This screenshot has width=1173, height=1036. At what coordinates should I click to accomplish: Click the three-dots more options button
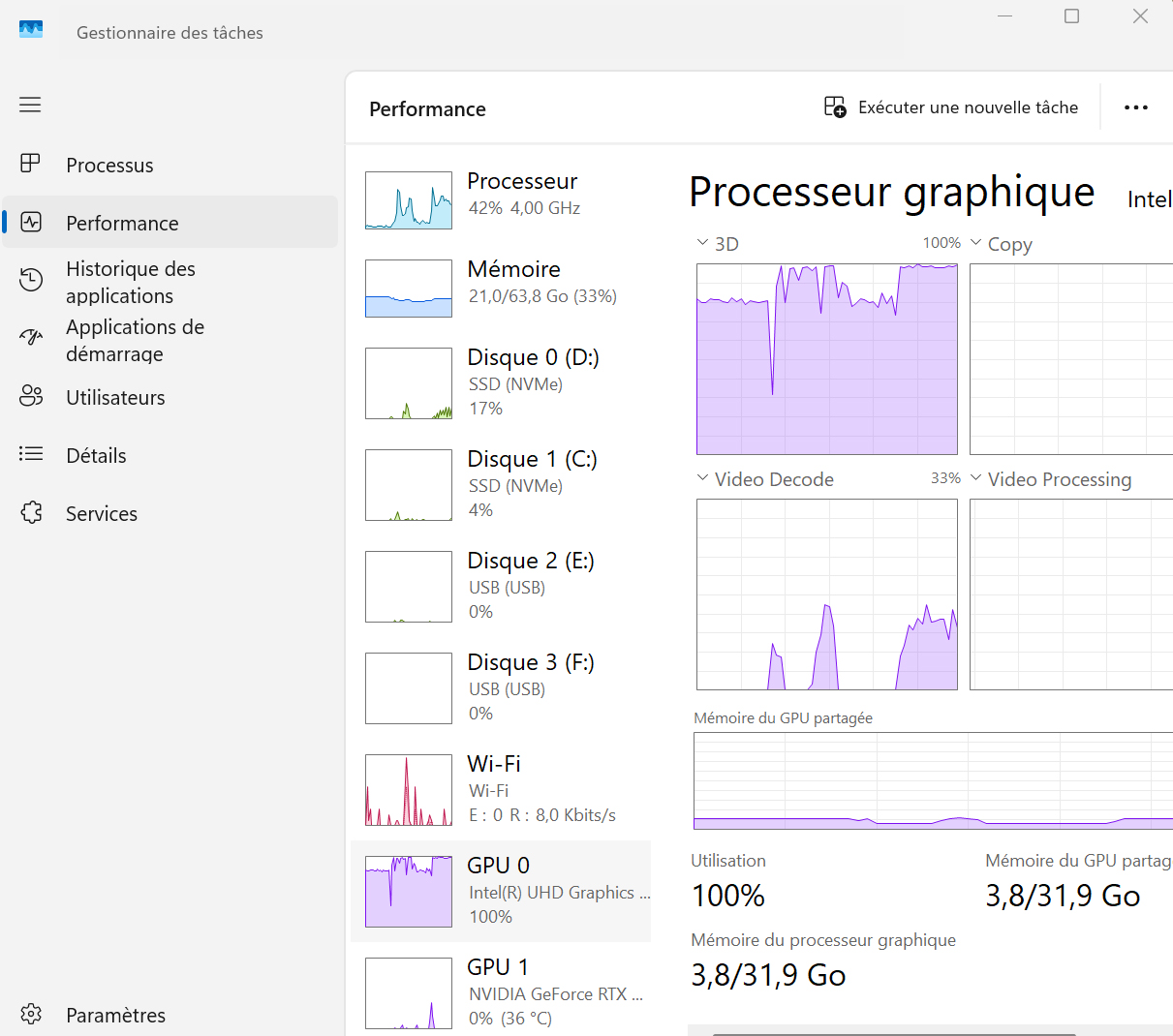[x=1135, y=107]
